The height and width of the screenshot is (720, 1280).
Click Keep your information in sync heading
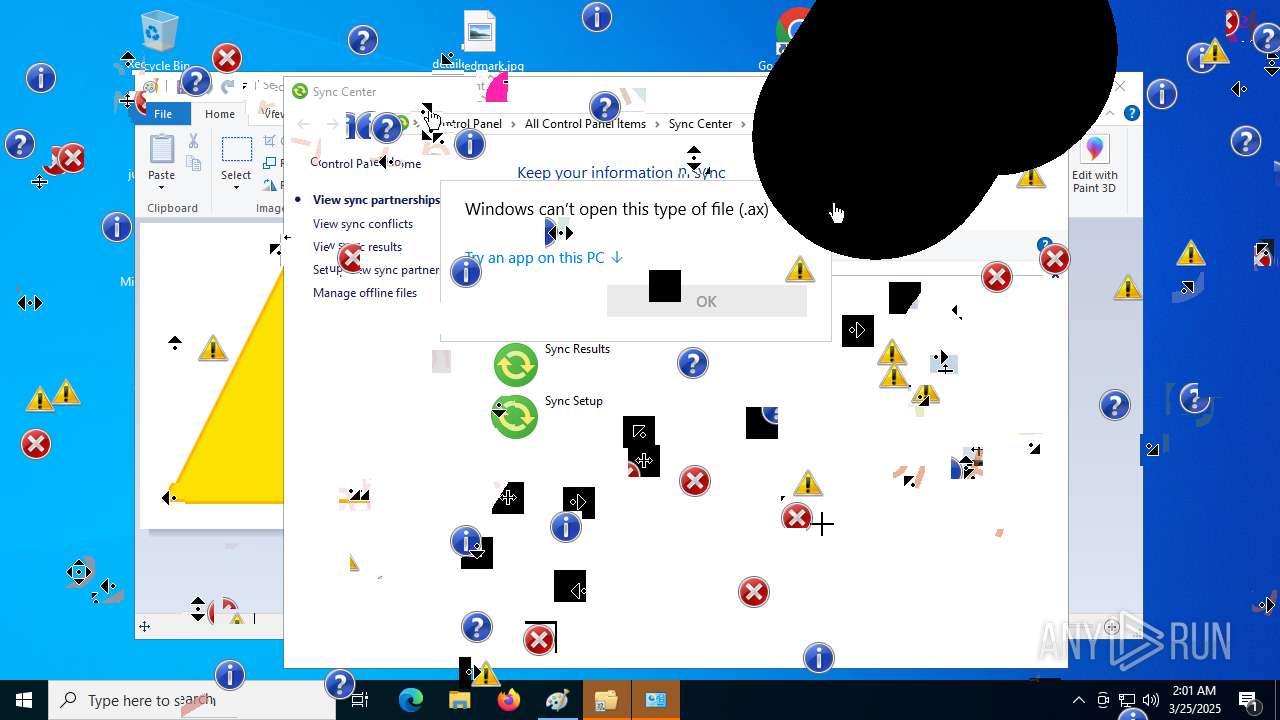coord(621,173)
